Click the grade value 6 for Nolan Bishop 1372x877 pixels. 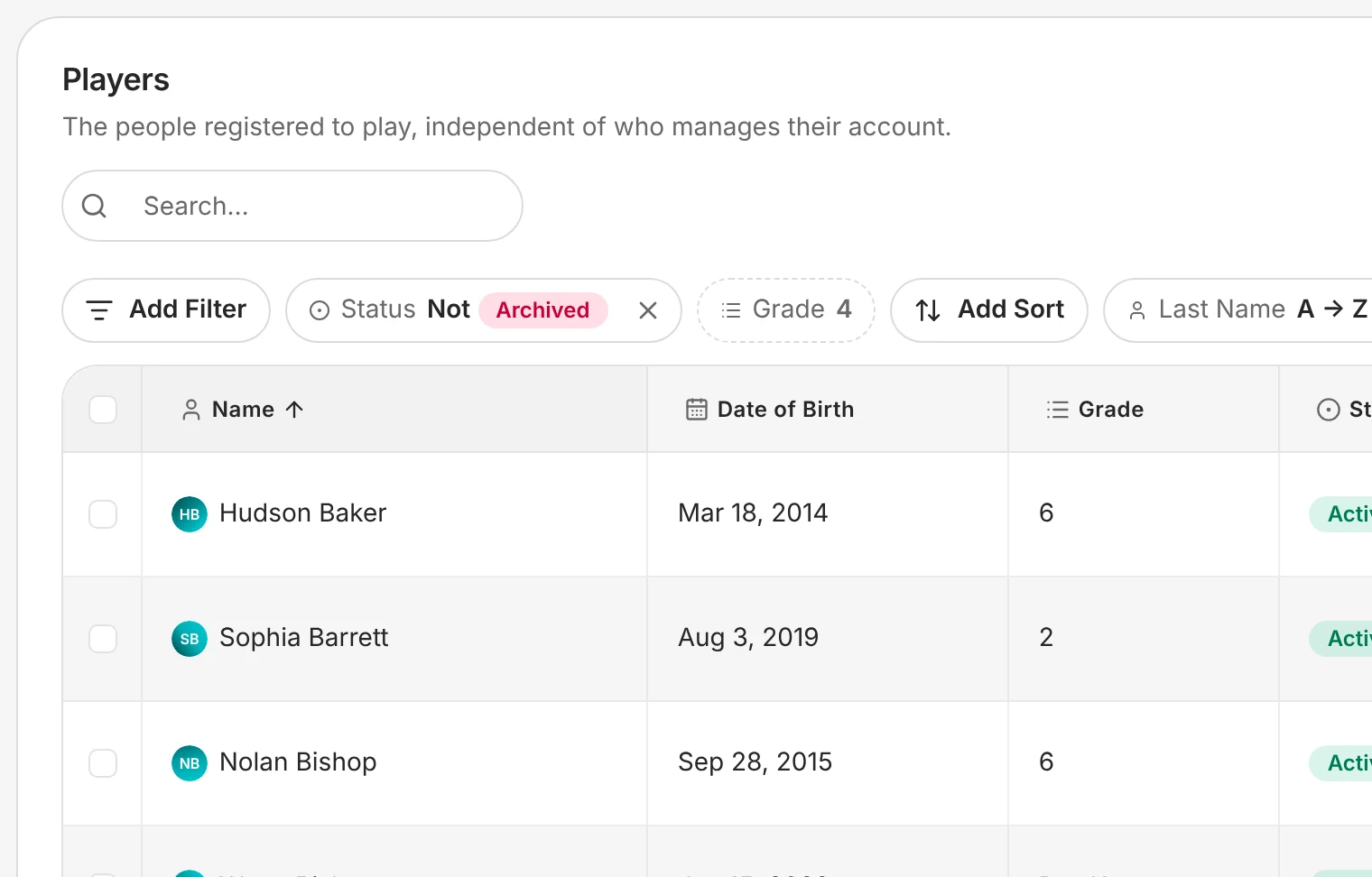pos(1046,762)
